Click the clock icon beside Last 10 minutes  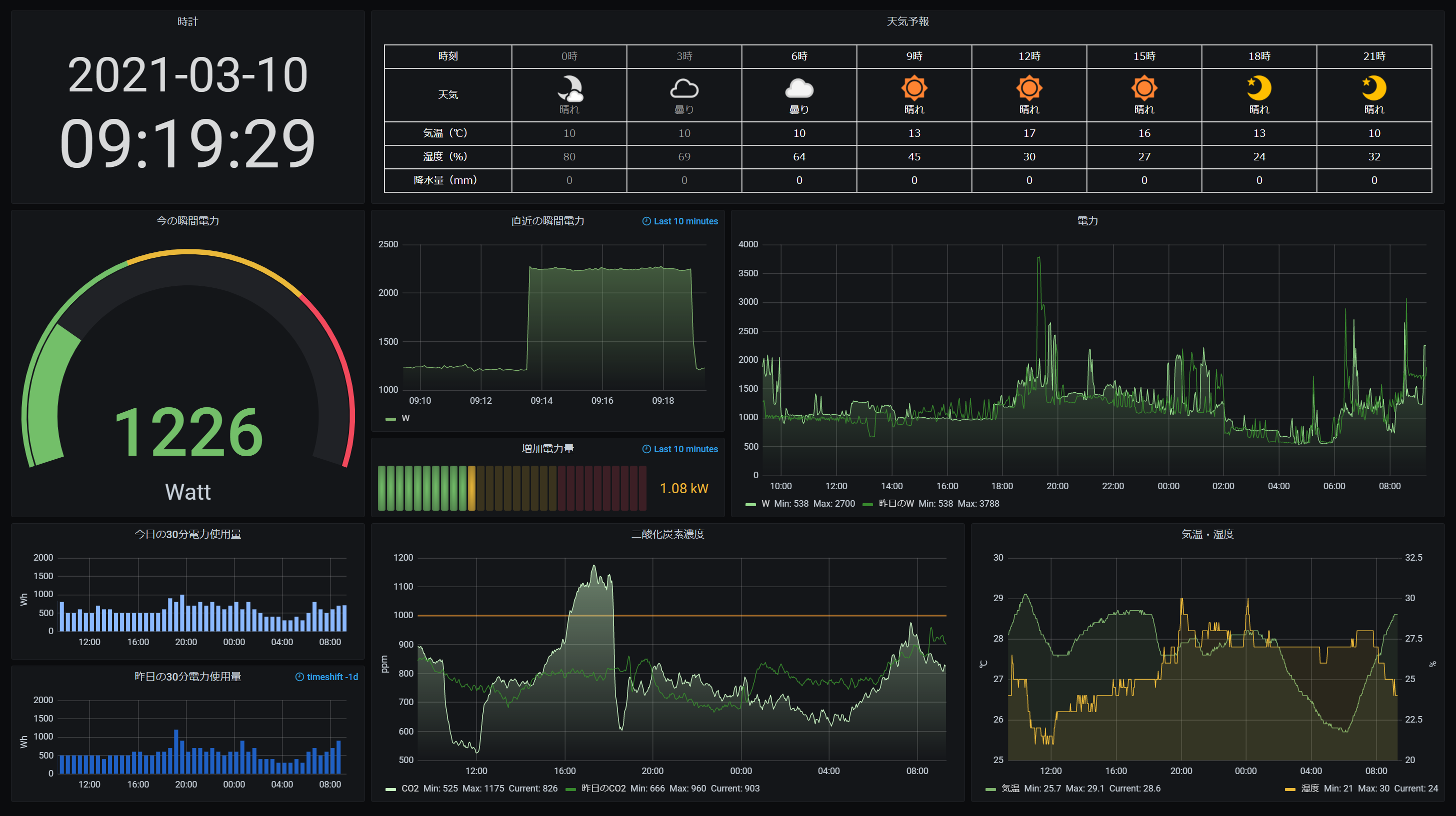tap(646, 221)
